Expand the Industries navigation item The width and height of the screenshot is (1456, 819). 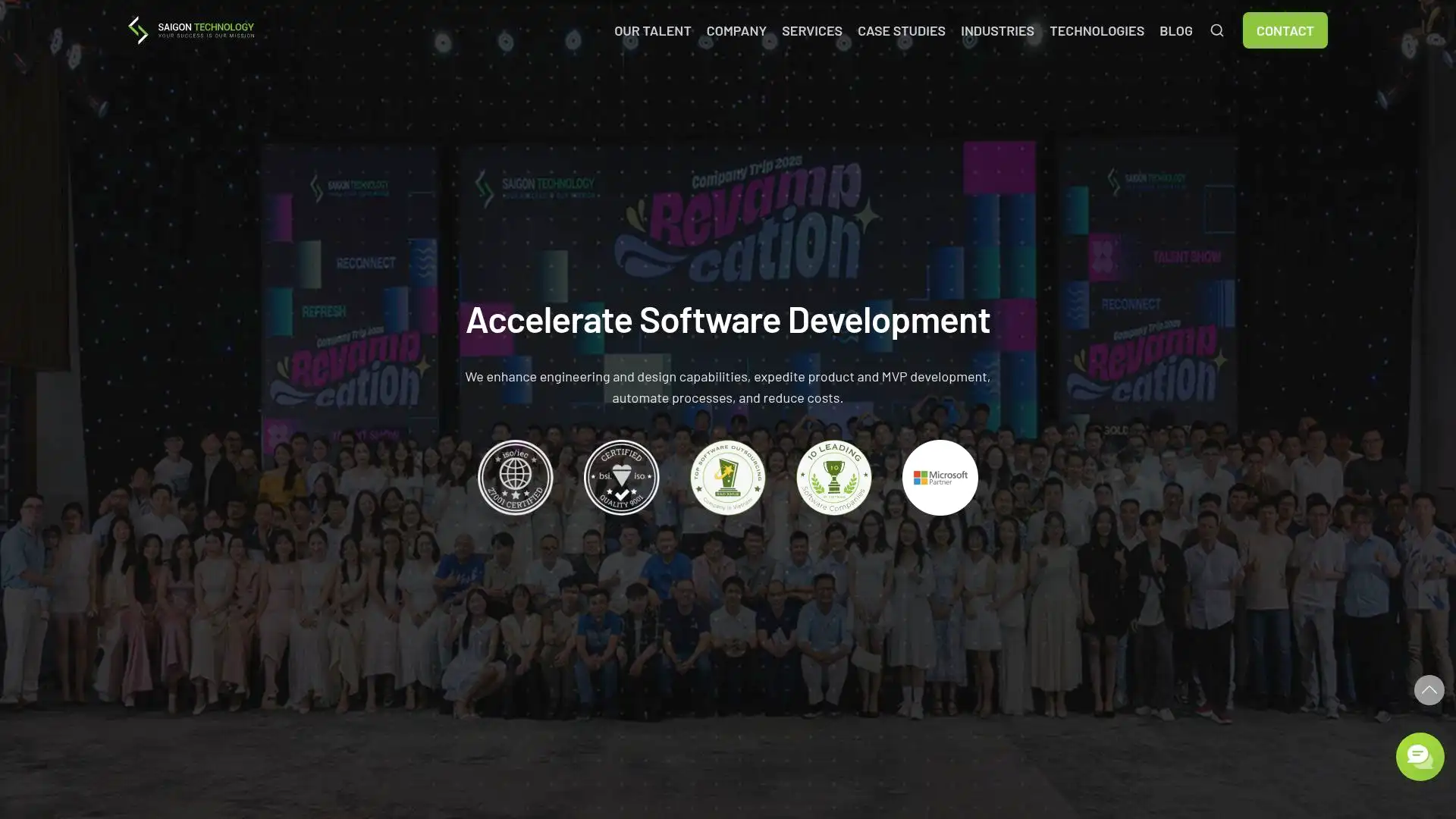996,30
